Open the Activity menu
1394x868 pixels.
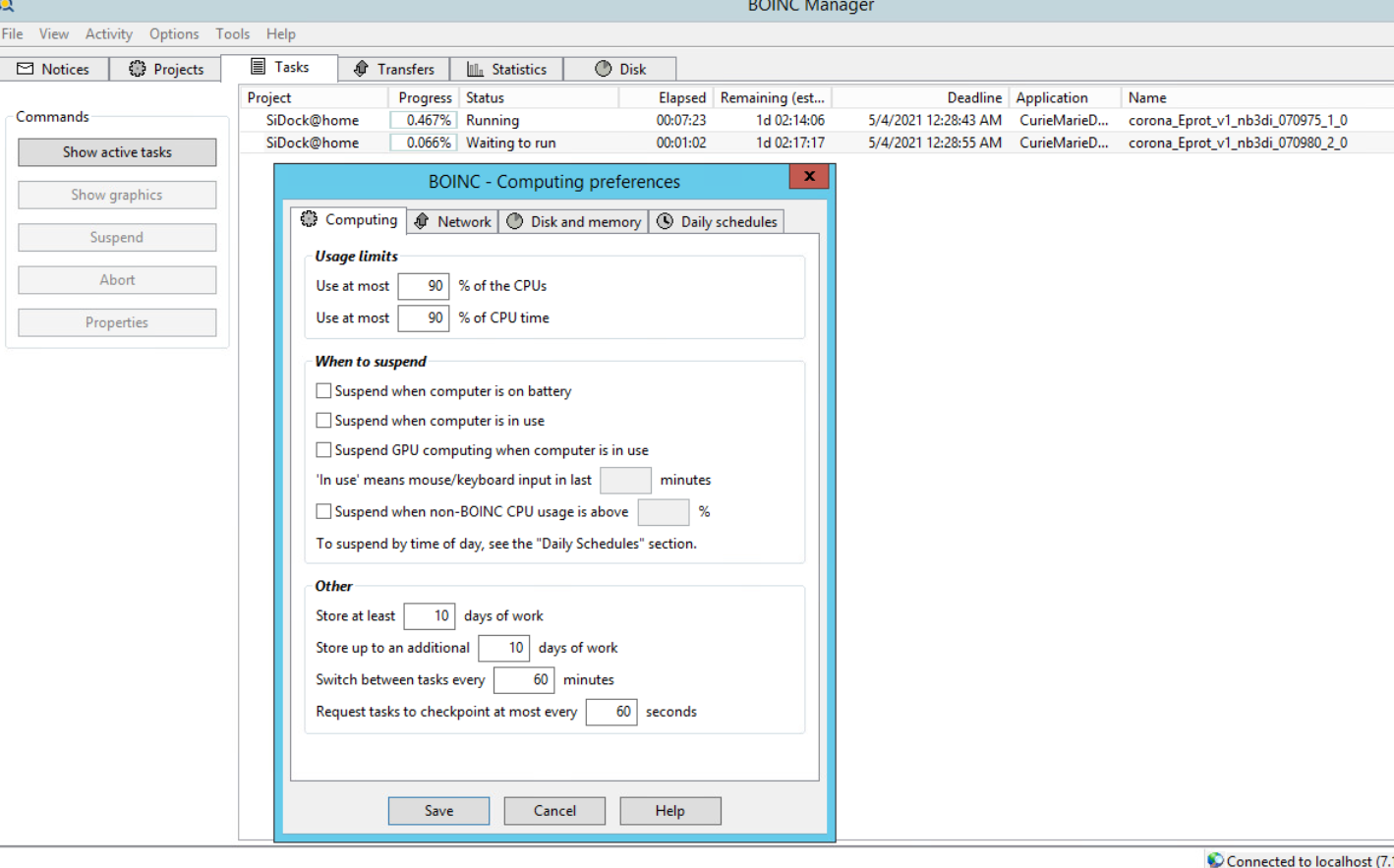tap(108, 33)
